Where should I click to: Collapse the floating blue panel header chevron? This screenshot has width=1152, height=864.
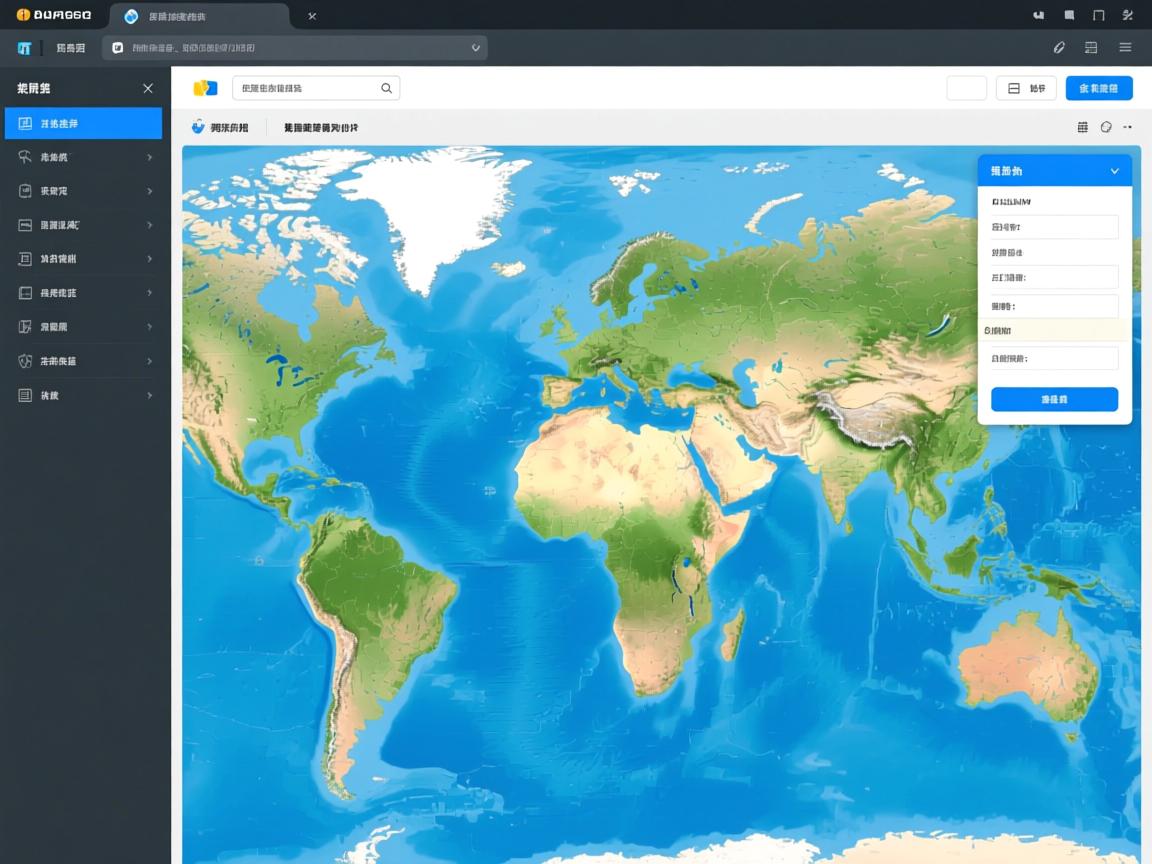coord(1114,171)
